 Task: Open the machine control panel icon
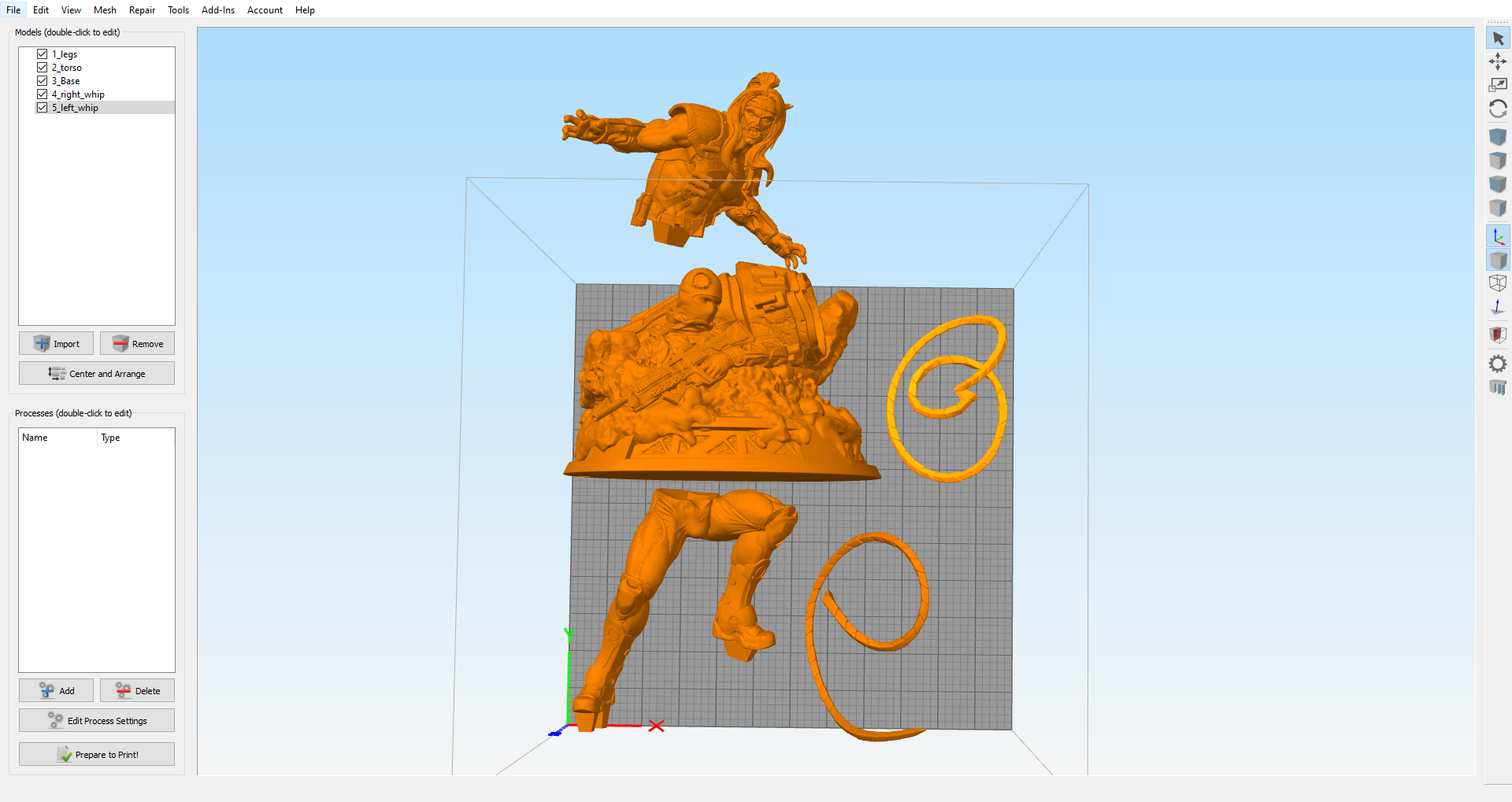coord(1498,387)
